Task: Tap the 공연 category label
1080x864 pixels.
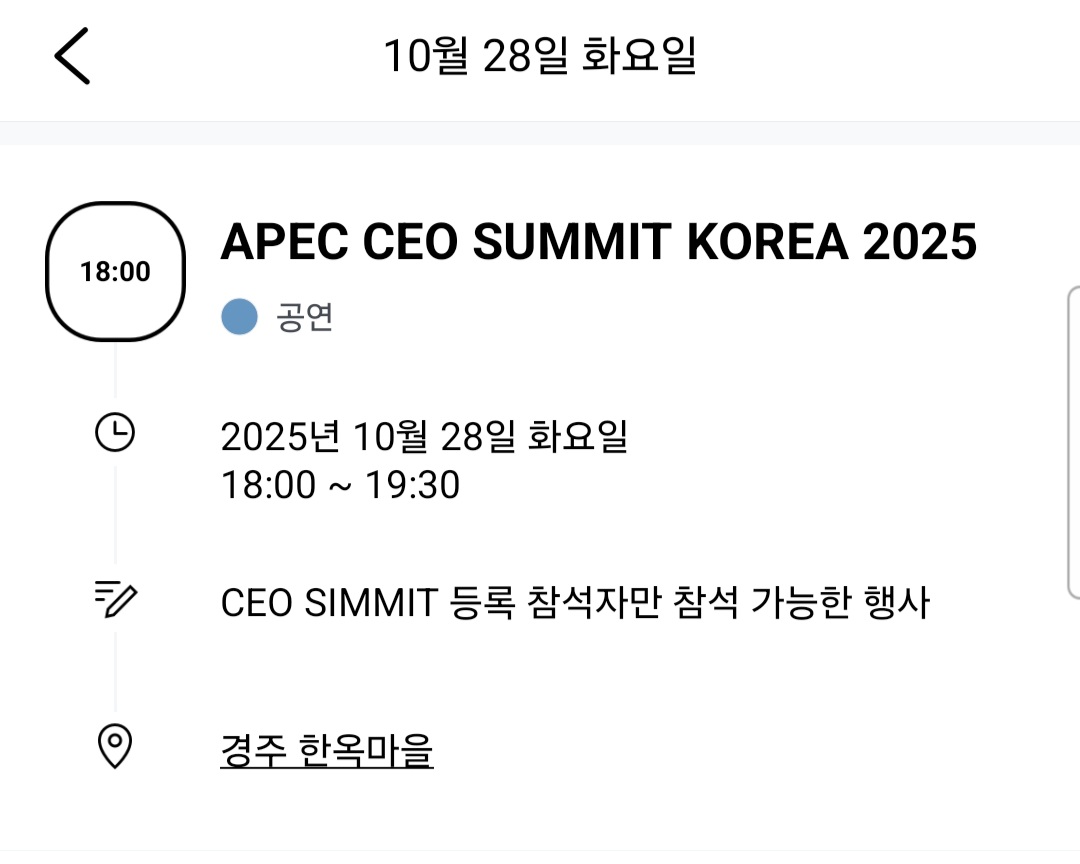Action: [x=304, y=317]
